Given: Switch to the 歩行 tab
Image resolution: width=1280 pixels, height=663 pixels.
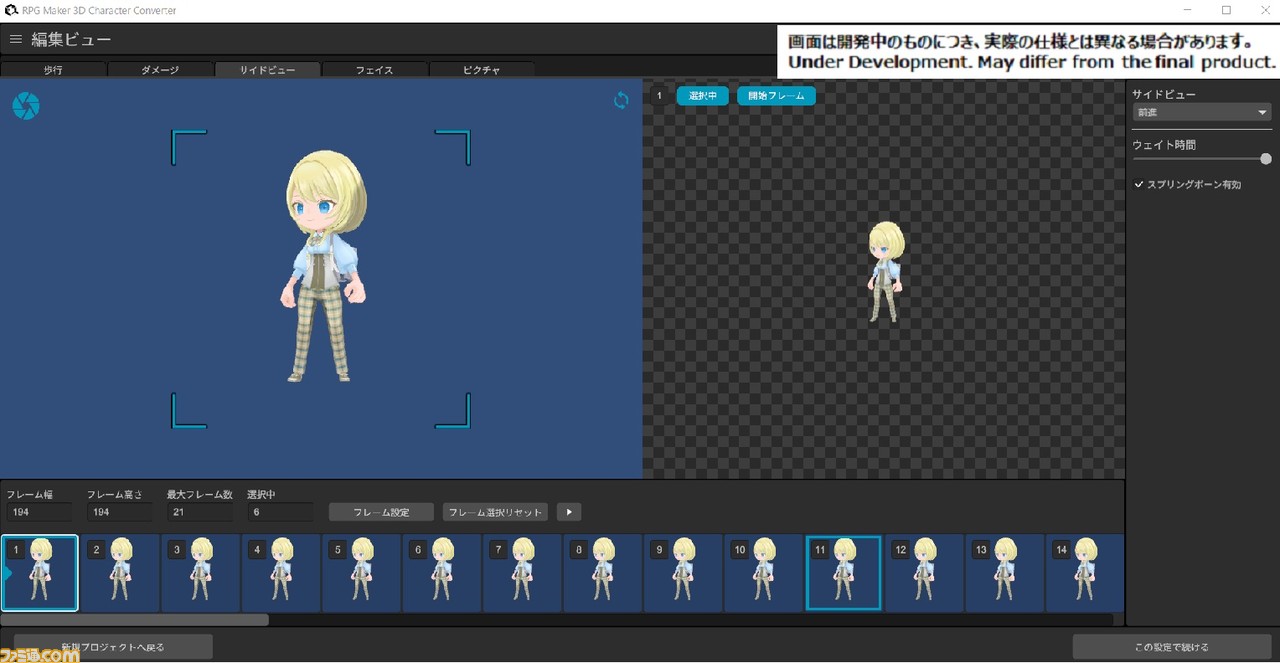Looking at the screenshot, I should (53, 70).
